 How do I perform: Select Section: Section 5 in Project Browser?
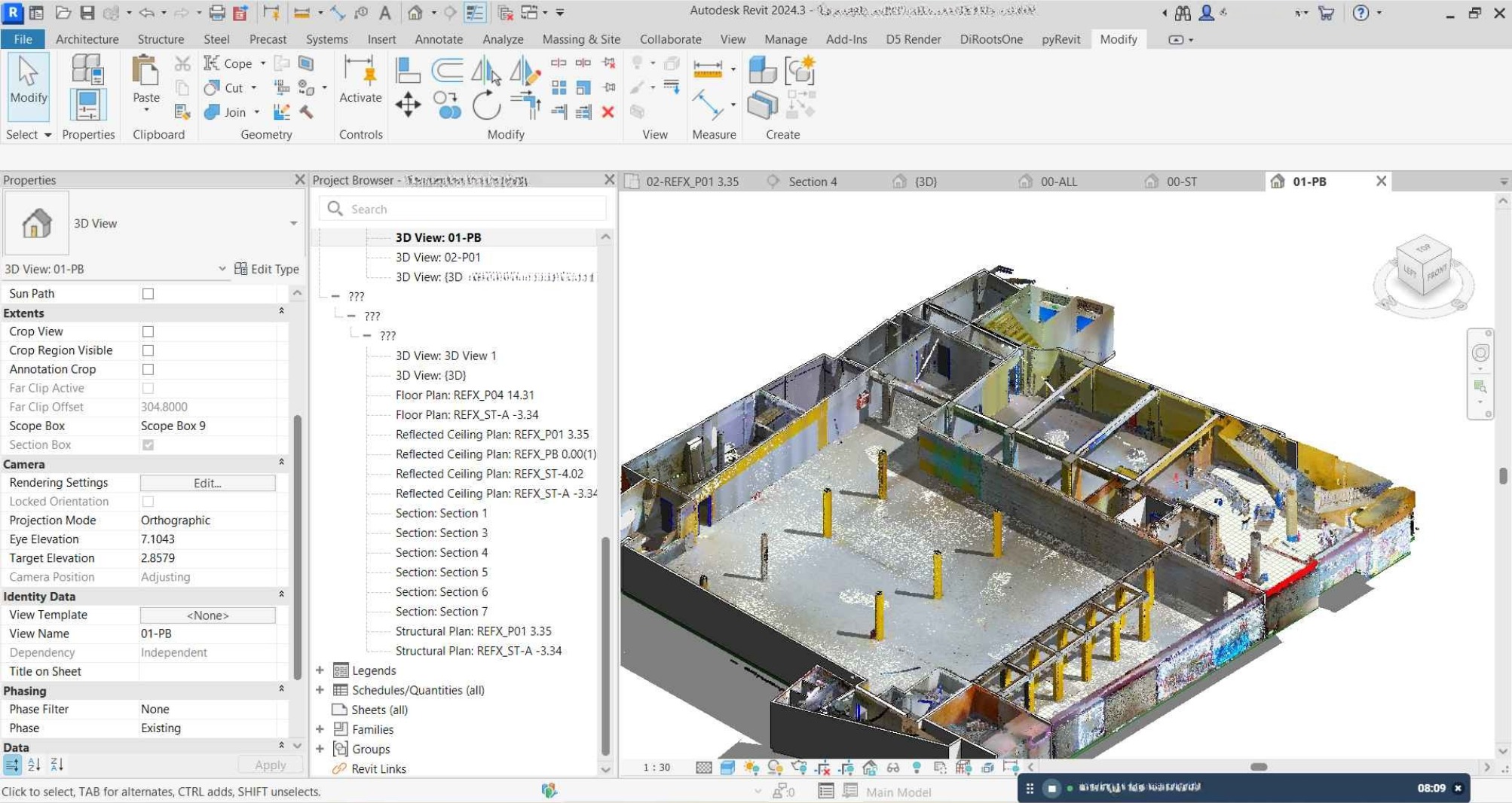tap(441, 572)
